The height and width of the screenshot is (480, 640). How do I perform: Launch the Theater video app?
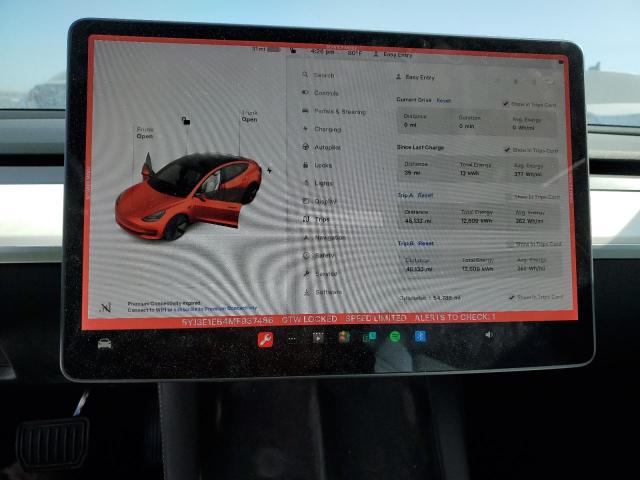pyautogui.click(x=318, y=338)
